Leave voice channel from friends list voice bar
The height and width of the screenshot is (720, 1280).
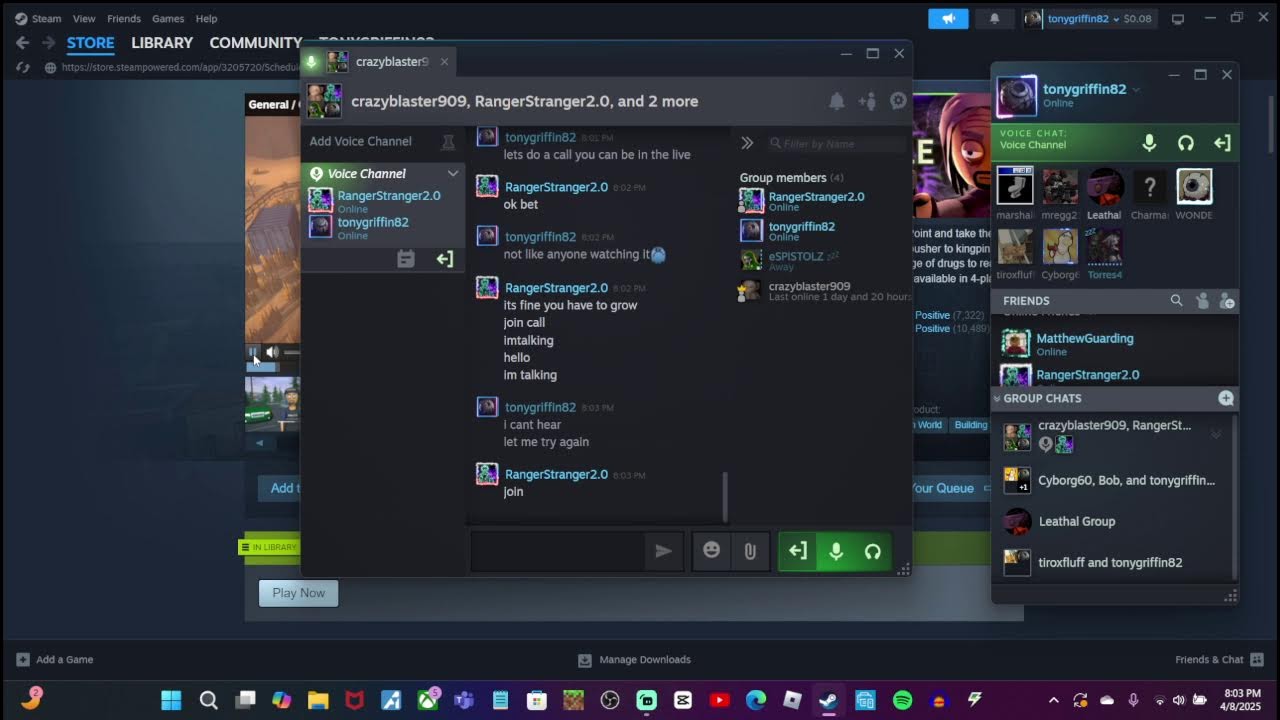tap(1222, 143)
